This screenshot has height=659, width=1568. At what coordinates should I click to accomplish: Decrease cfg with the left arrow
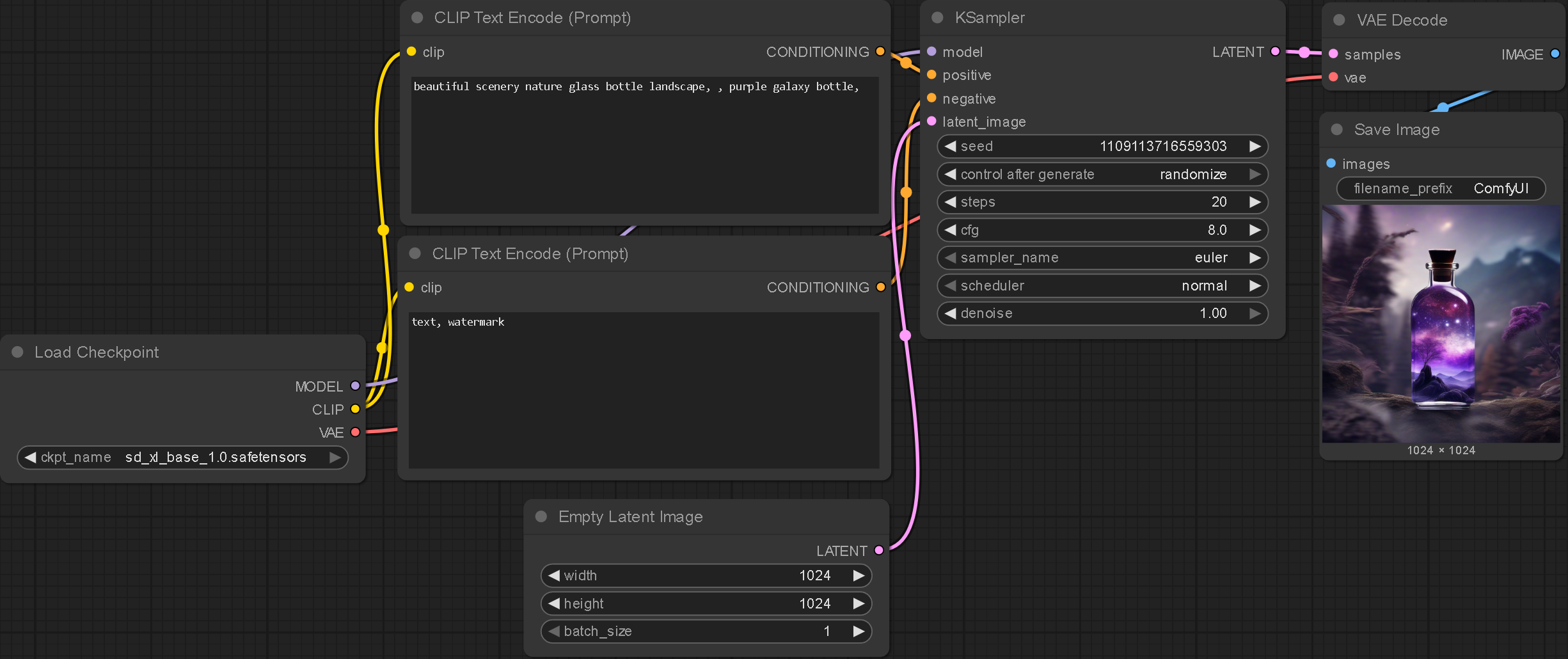950,230
